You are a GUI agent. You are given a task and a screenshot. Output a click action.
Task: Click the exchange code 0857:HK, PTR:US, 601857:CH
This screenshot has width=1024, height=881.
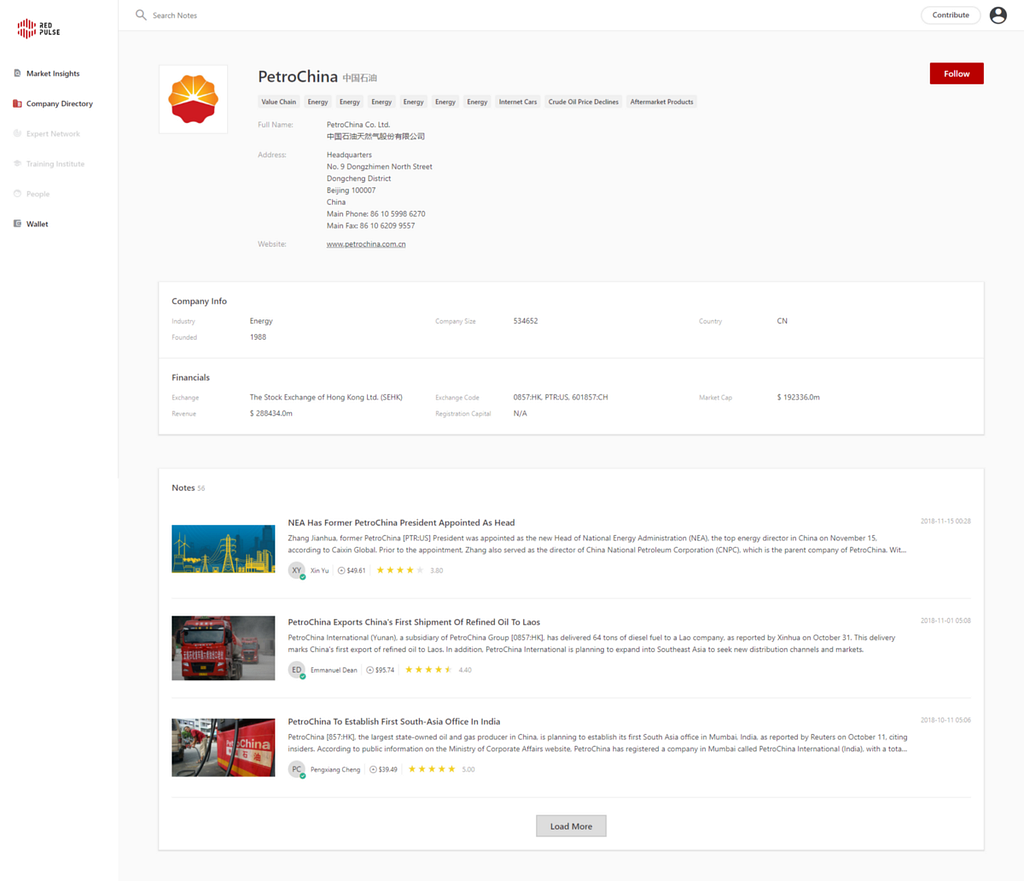click(x=560, y=397)
